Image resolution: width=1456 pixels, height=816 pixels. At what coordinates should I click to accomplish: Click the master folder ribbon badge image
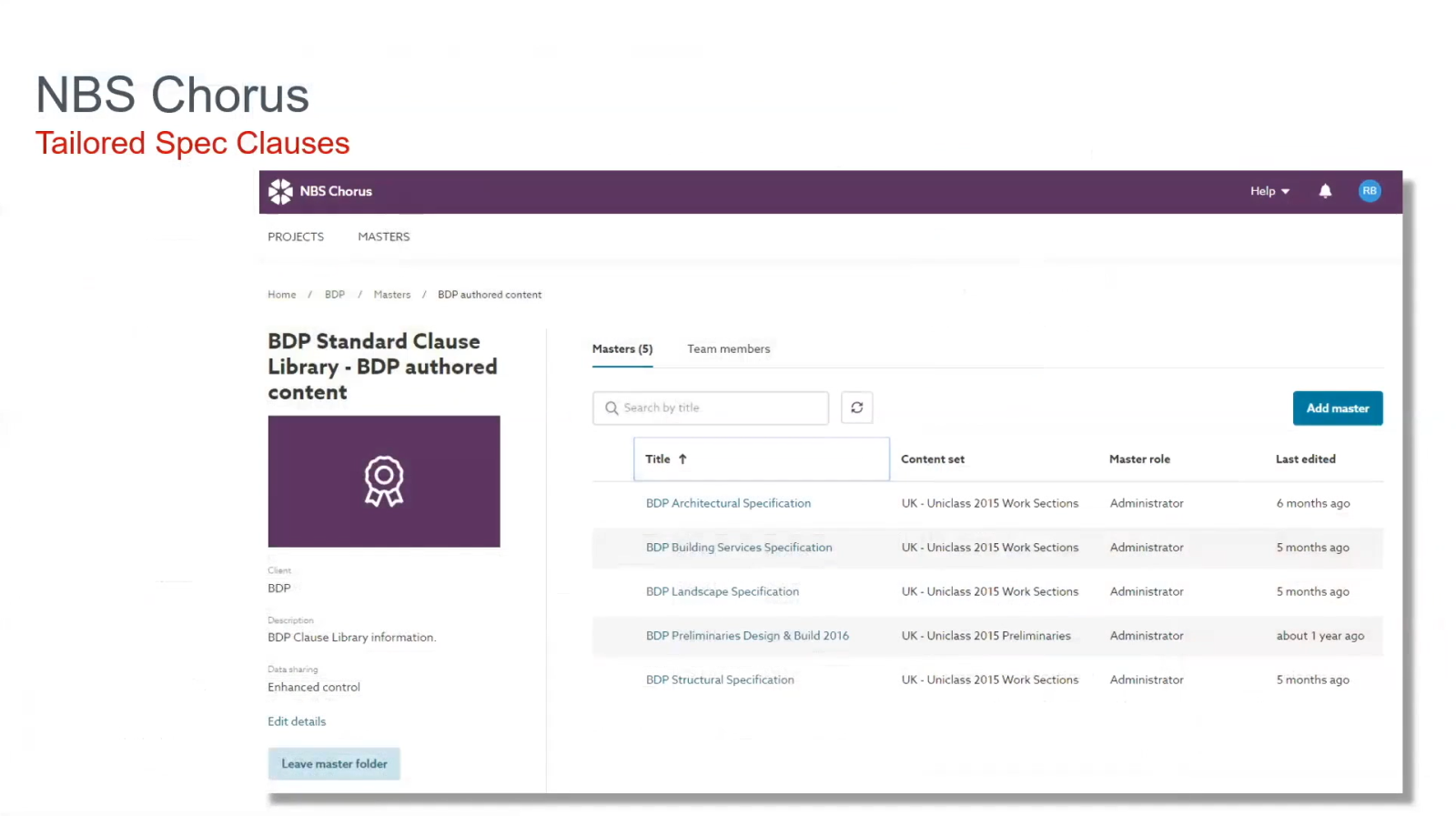[384, 481]
